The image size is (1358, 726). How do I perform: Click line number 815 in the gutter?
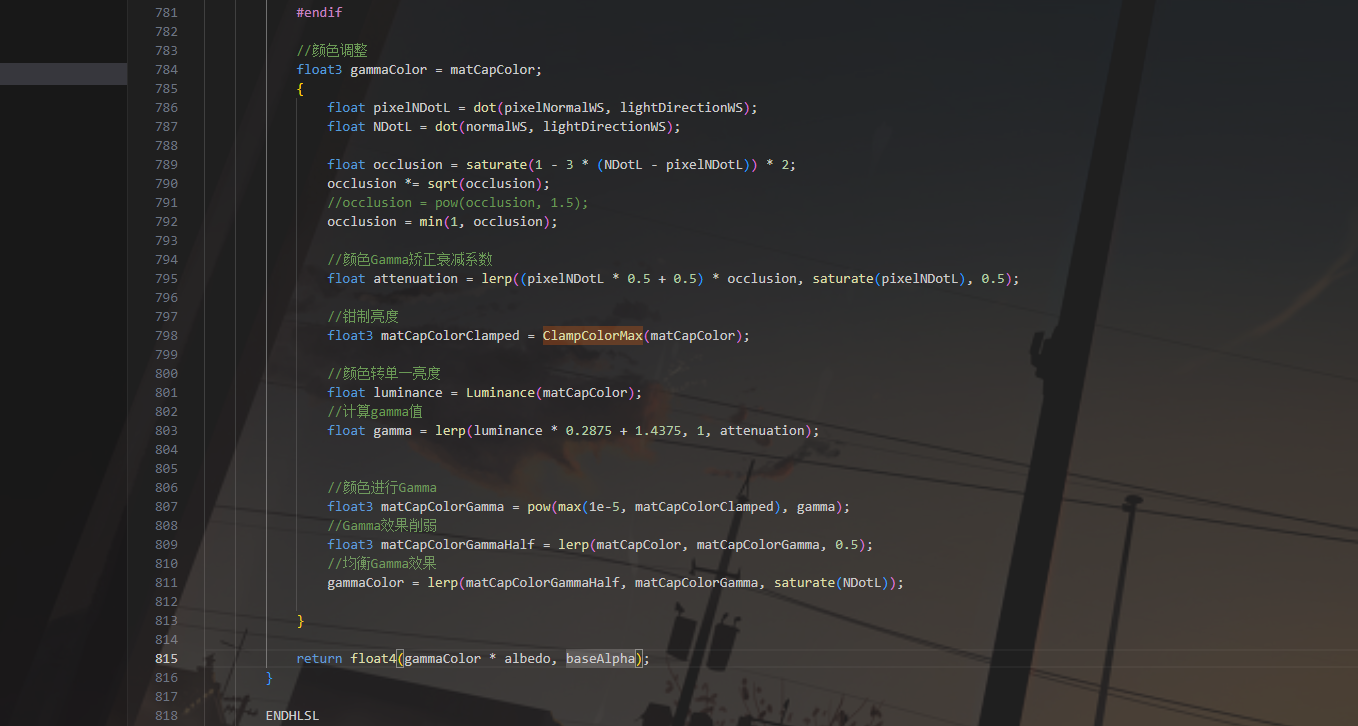click(x=166, y=659)
